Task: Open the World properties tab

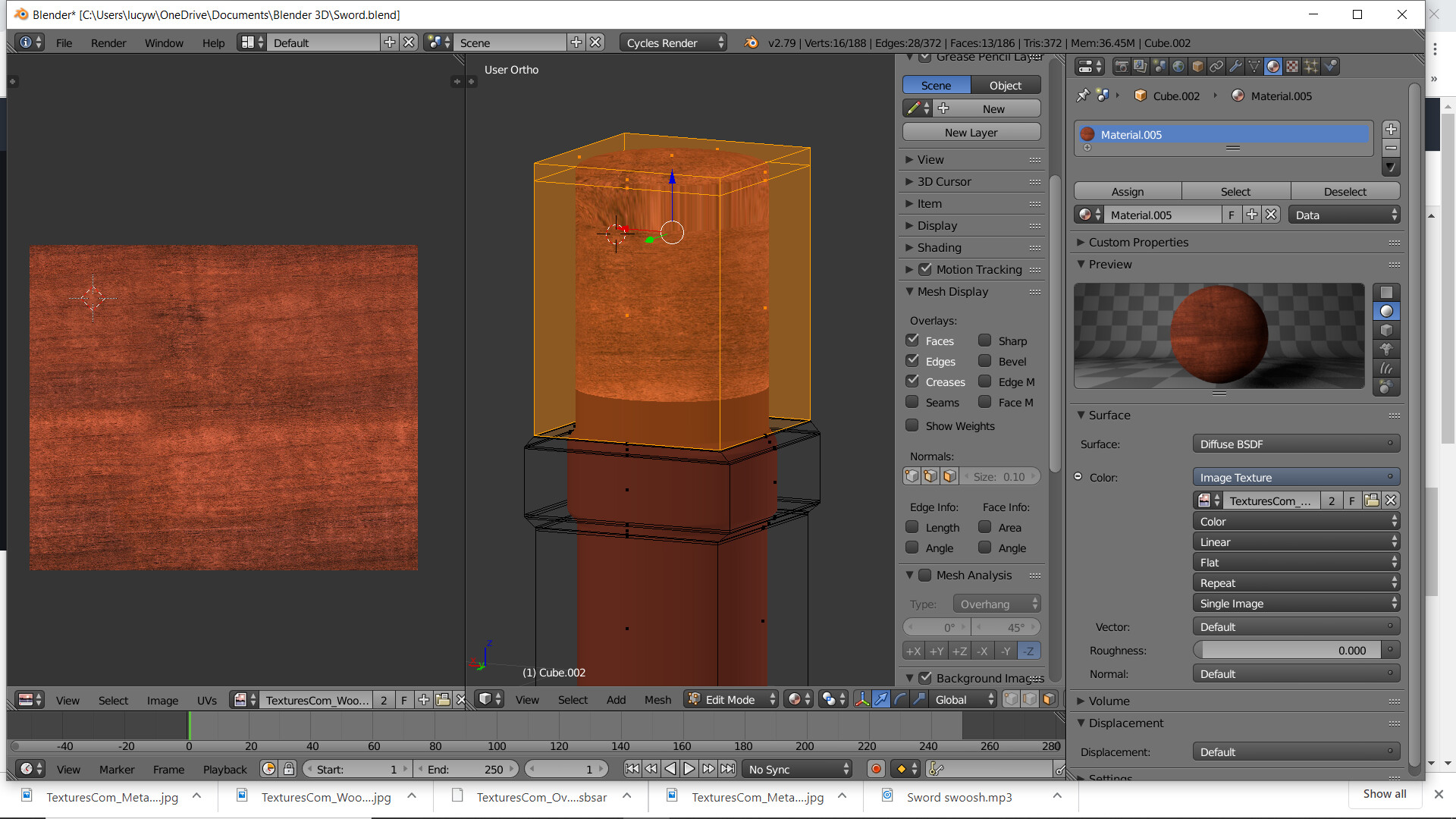Action: 1178,67
